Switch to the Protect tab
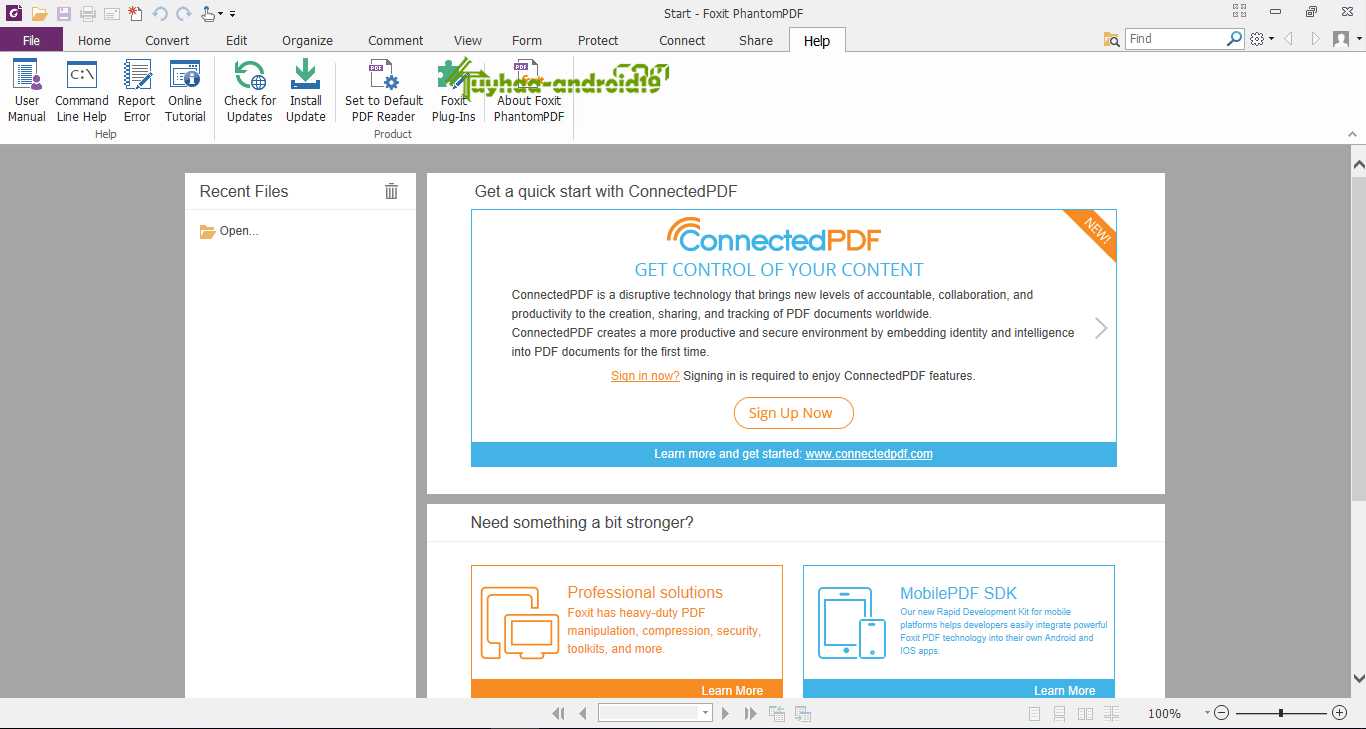Screen dimensions: 1366x729 tap(598, 40)
